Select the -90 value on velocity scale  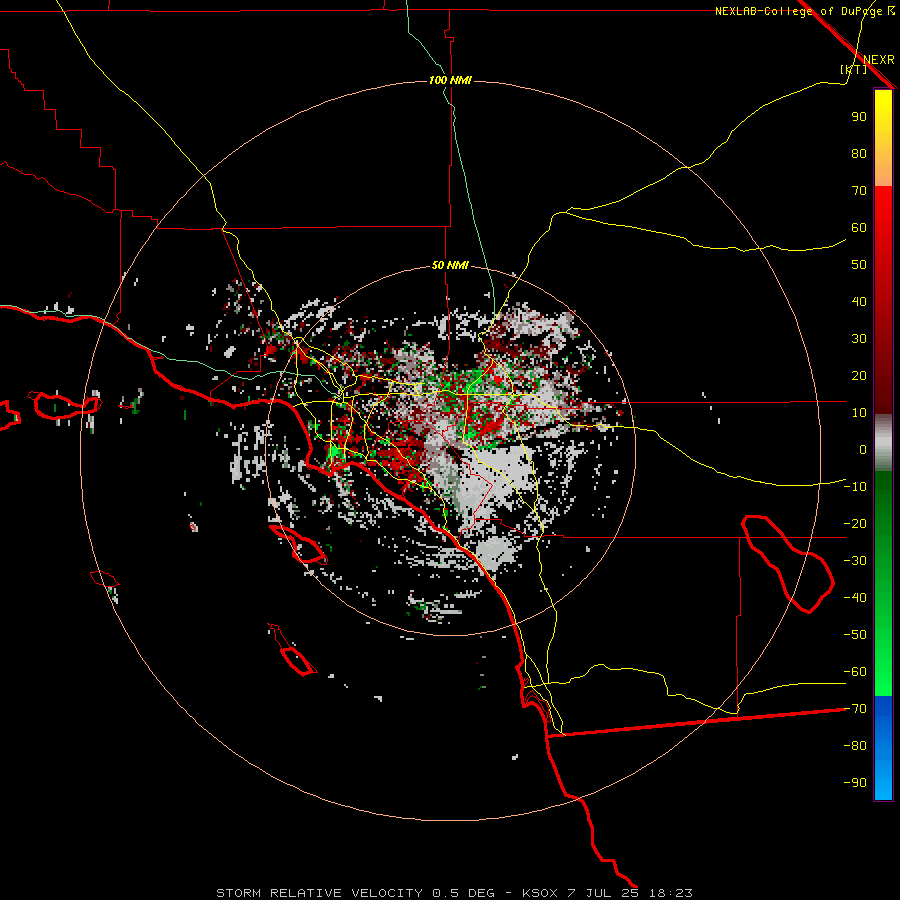pos(855,783)
